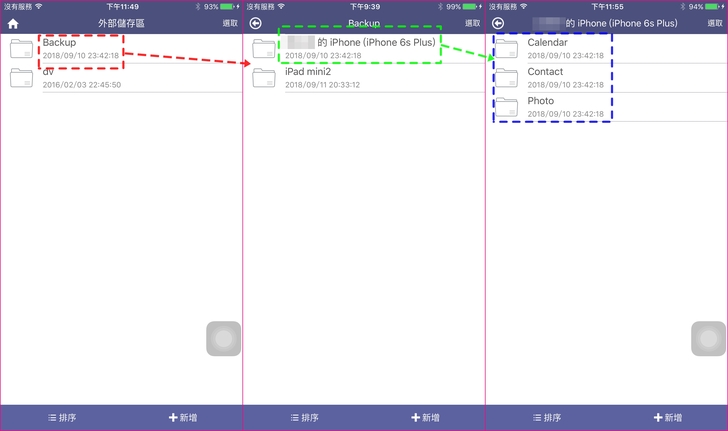Tap 排序 at the bottom of the Backup screen
This screenshot has height=431, width=728.
(304, 417)
